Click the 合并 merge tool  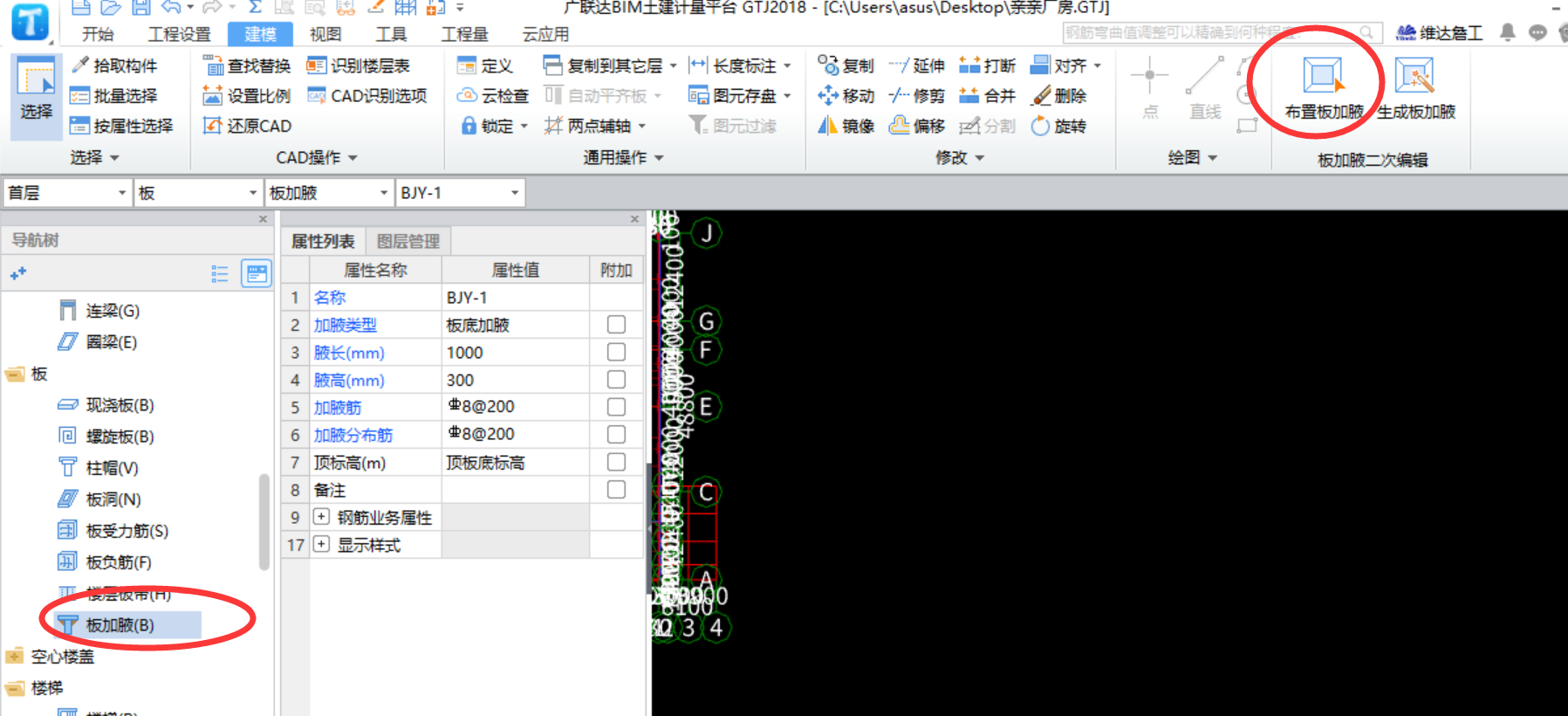987,95
